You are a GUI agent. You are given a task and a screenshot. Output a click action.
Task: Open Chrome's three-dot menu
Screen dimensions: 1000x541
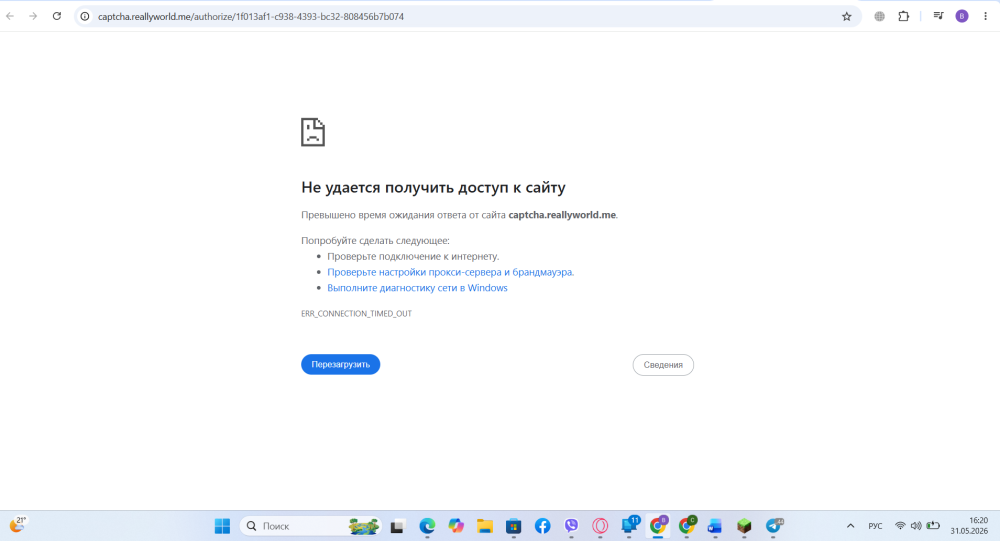[x=985, y=17]
